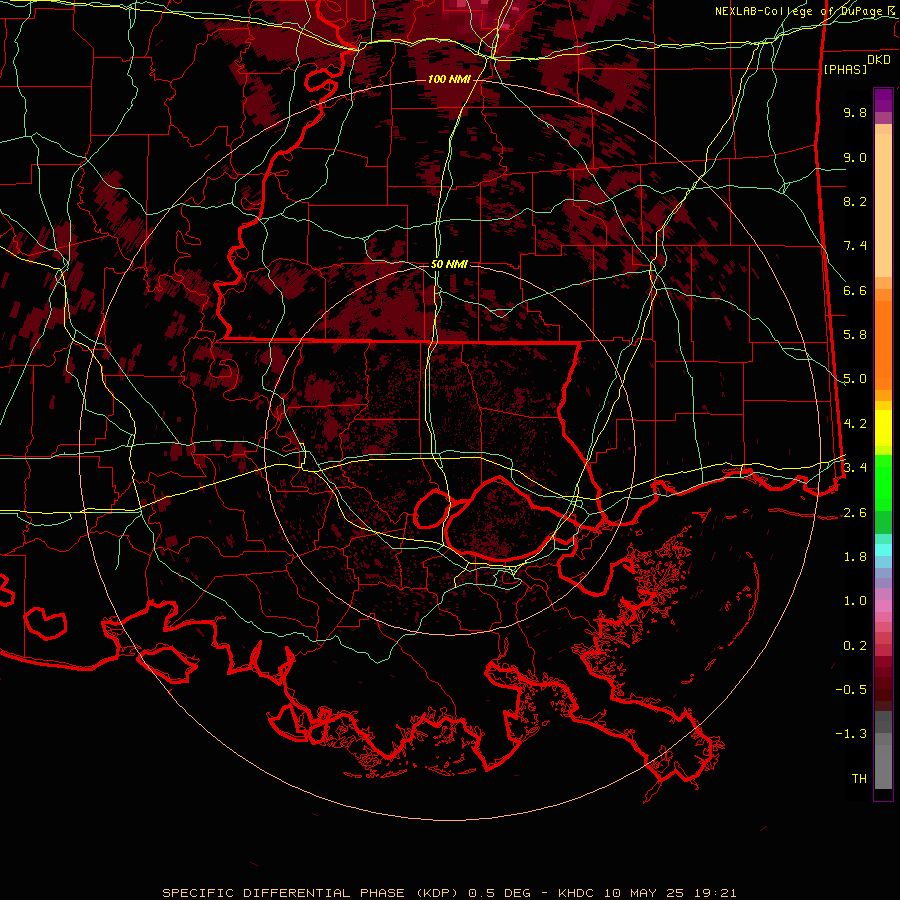Image resolution: width=900 pixels, height=900 pixels.
Task: Click the "NEXLAB-College of DuPage" header text
Action: click(x=797, y=11)
